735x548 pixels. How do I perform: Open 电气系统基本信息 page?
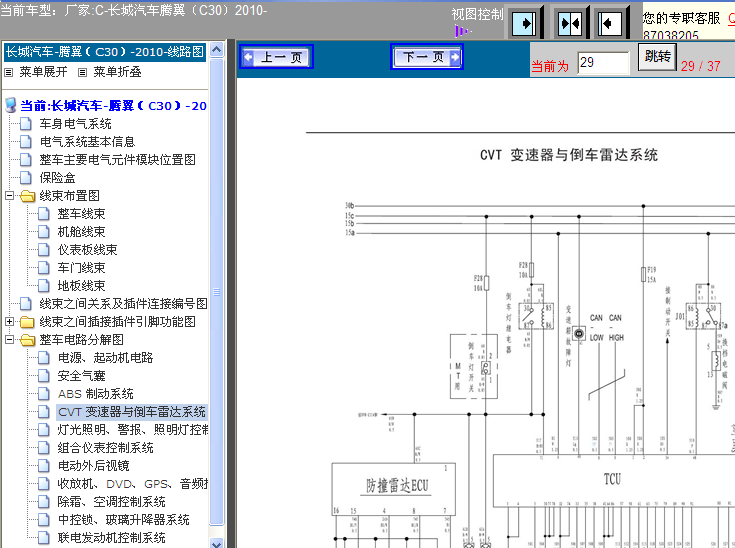tap(87, 142)
